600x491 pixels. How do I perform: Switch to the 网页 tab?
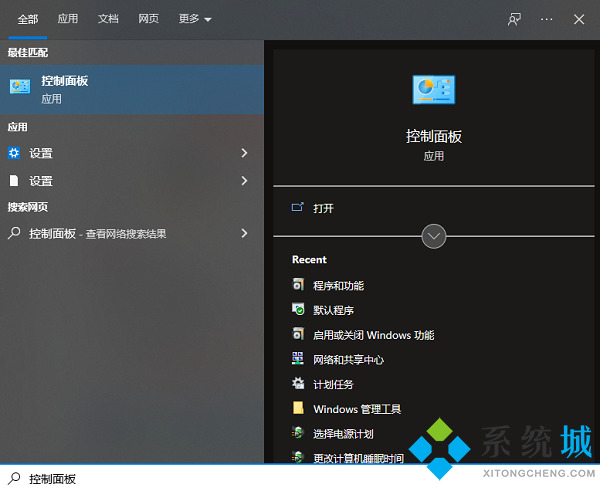point(148,19)
